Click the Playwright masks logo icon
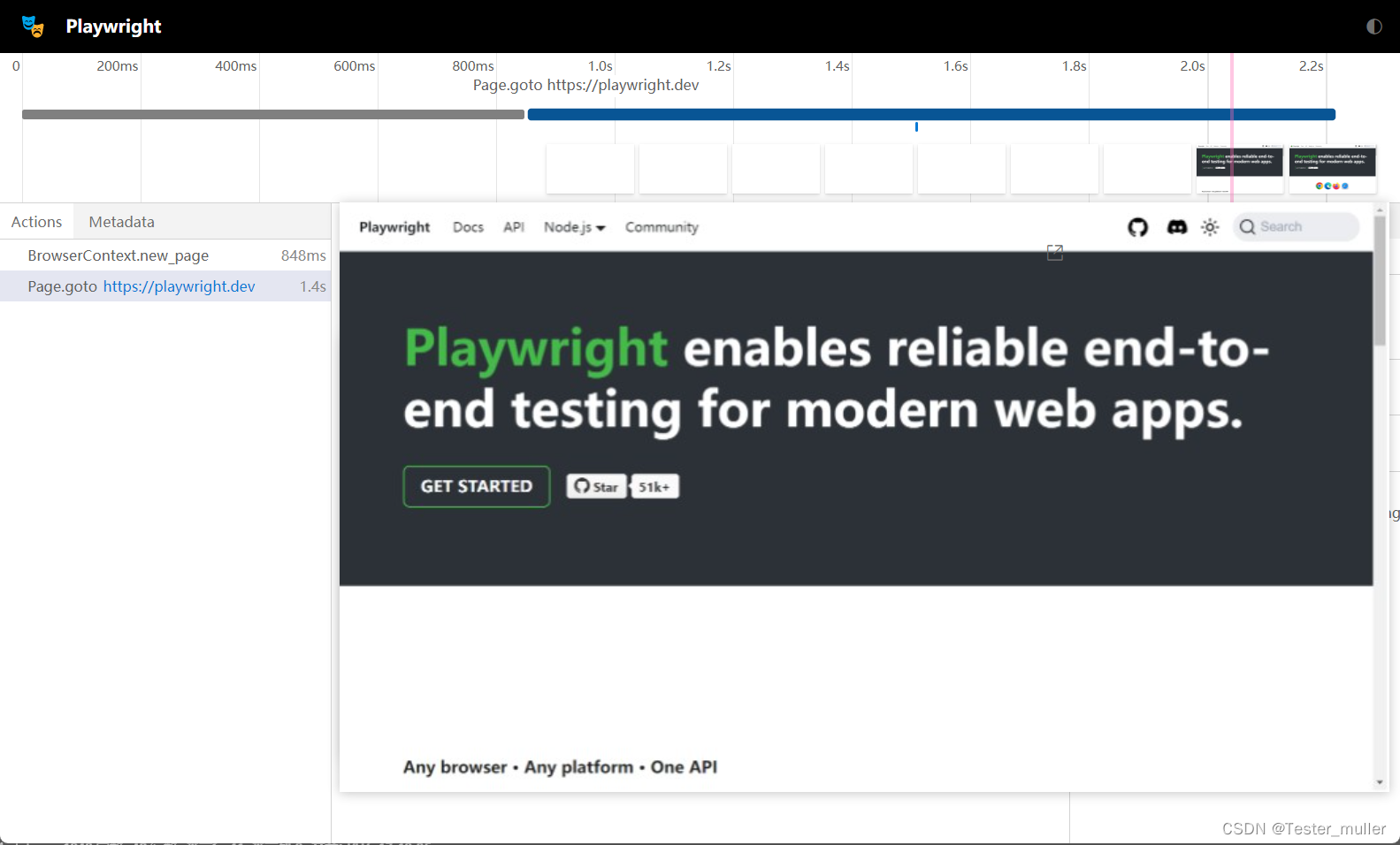 click(33, 27)
